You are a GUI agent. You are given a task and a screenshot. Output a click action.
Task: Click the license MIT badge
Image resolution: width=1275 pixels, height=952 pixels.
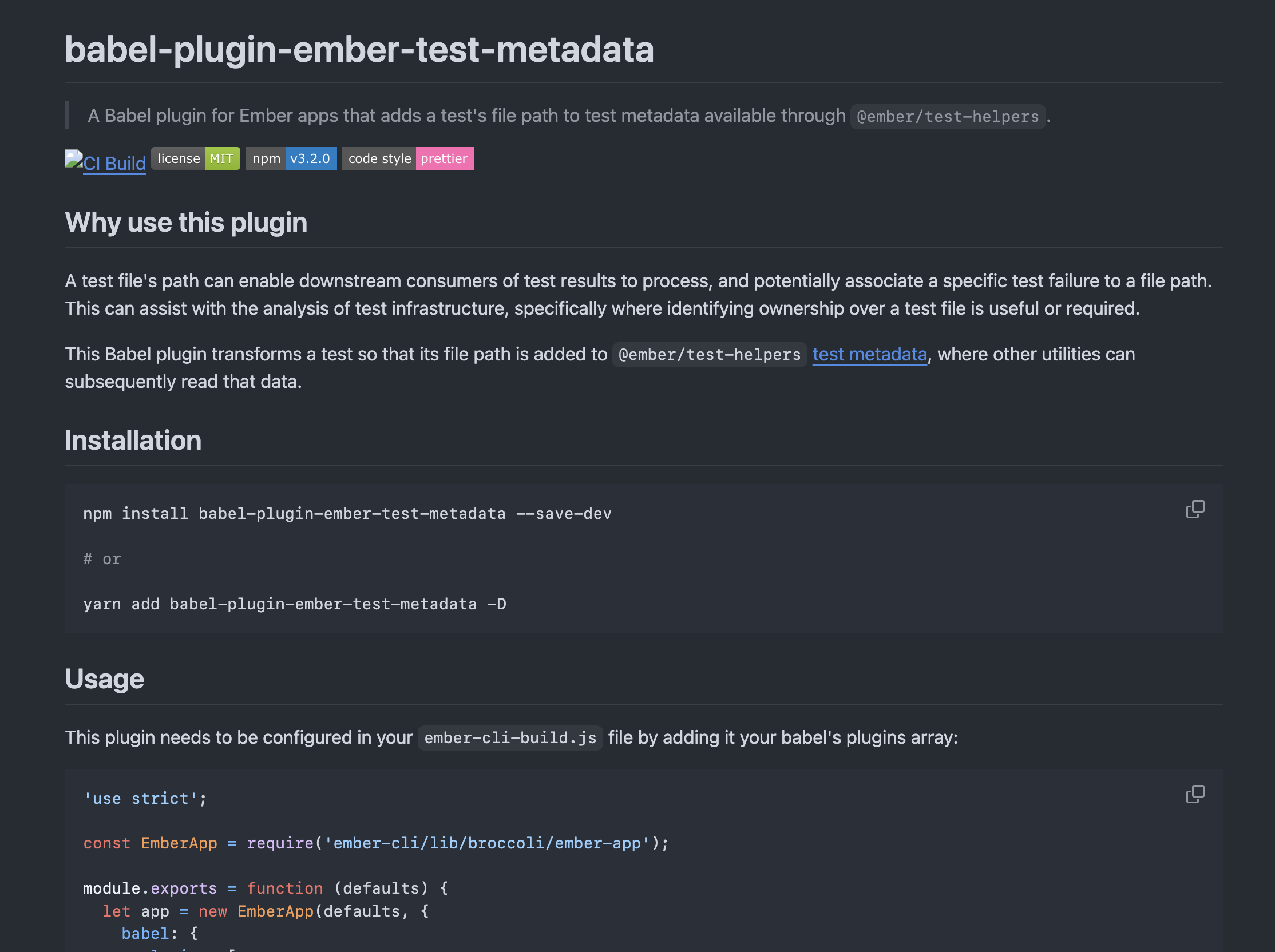pos(195,158)
